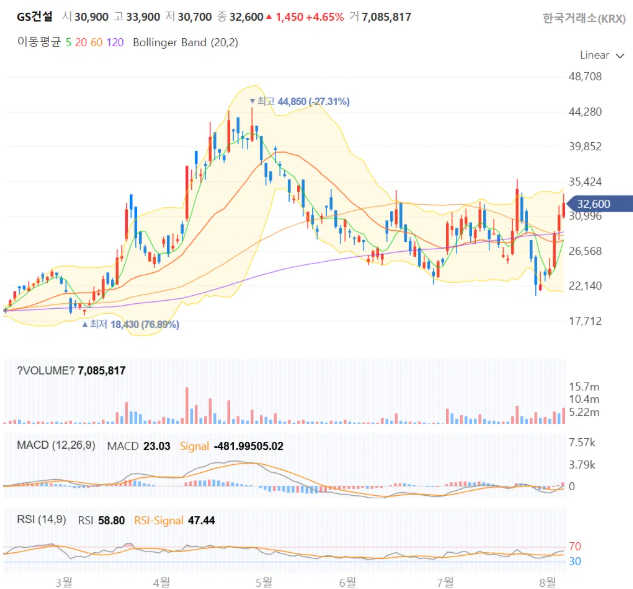Select the 5-day moving average label
This screenshot has height=589, width=633.
(68, 42)
